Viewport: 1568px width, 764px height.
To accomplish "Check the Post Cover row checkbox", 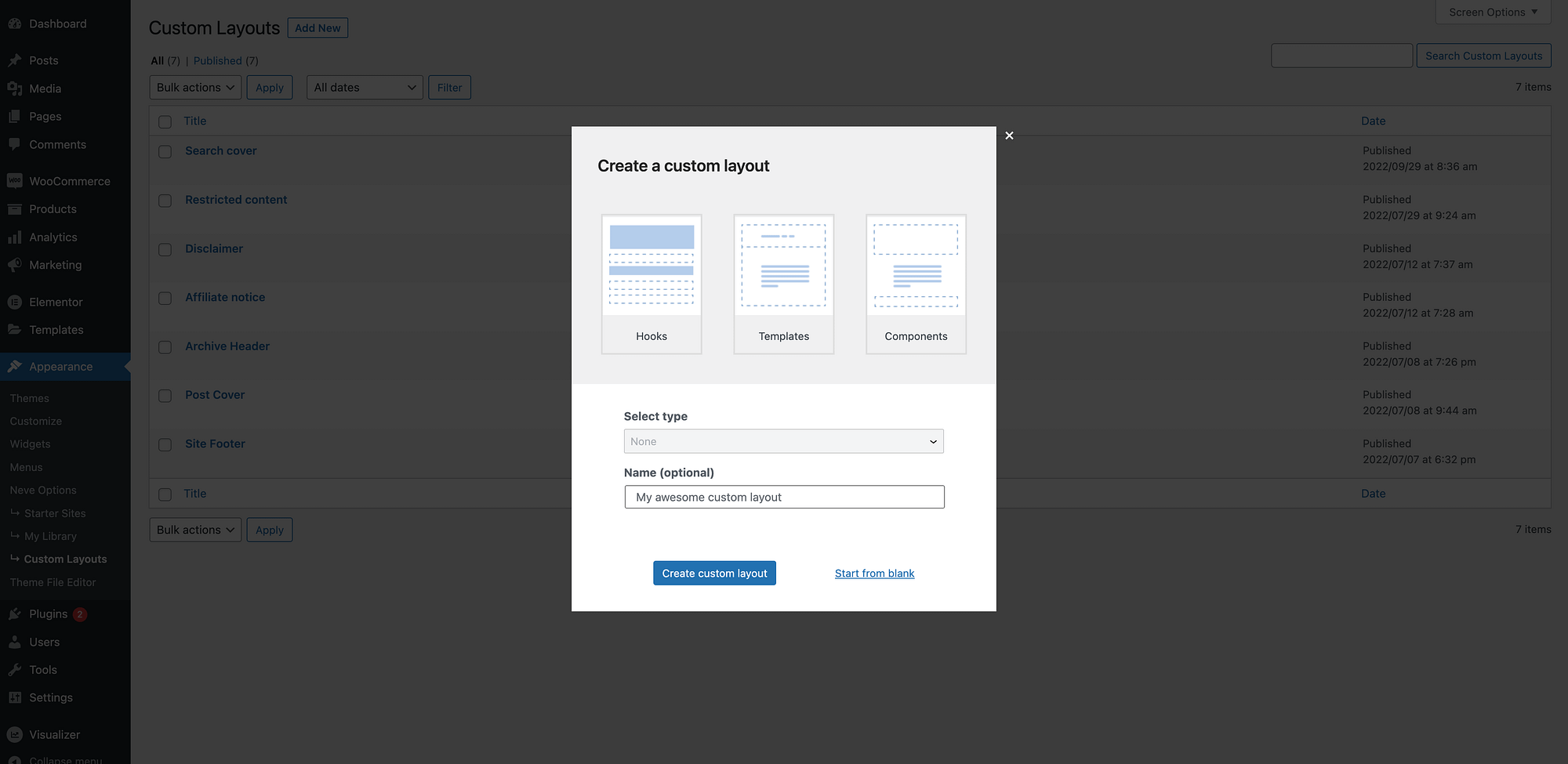I will [165, 396].
